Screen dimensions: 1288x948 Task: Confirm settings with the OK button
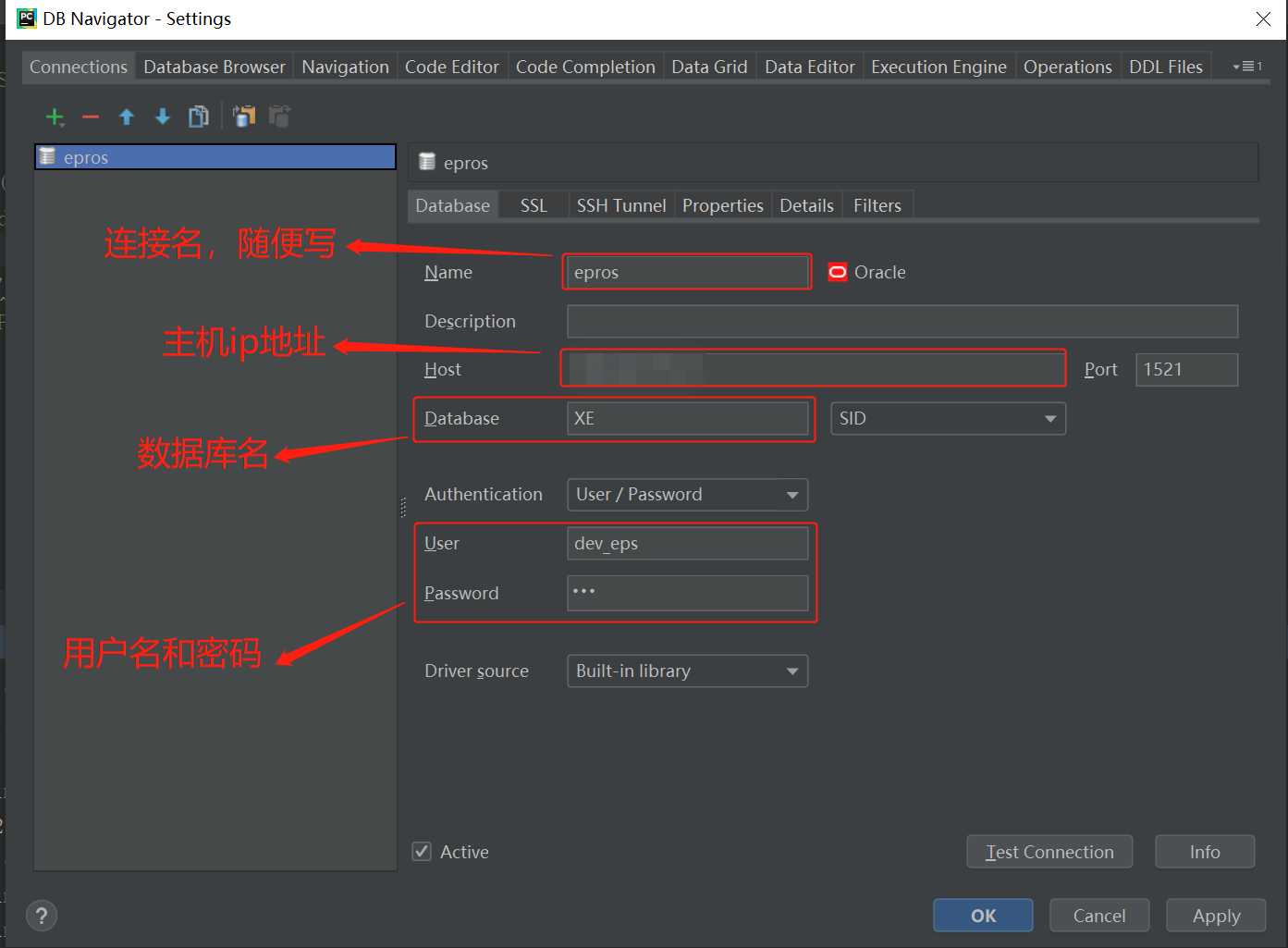(983, 916)
